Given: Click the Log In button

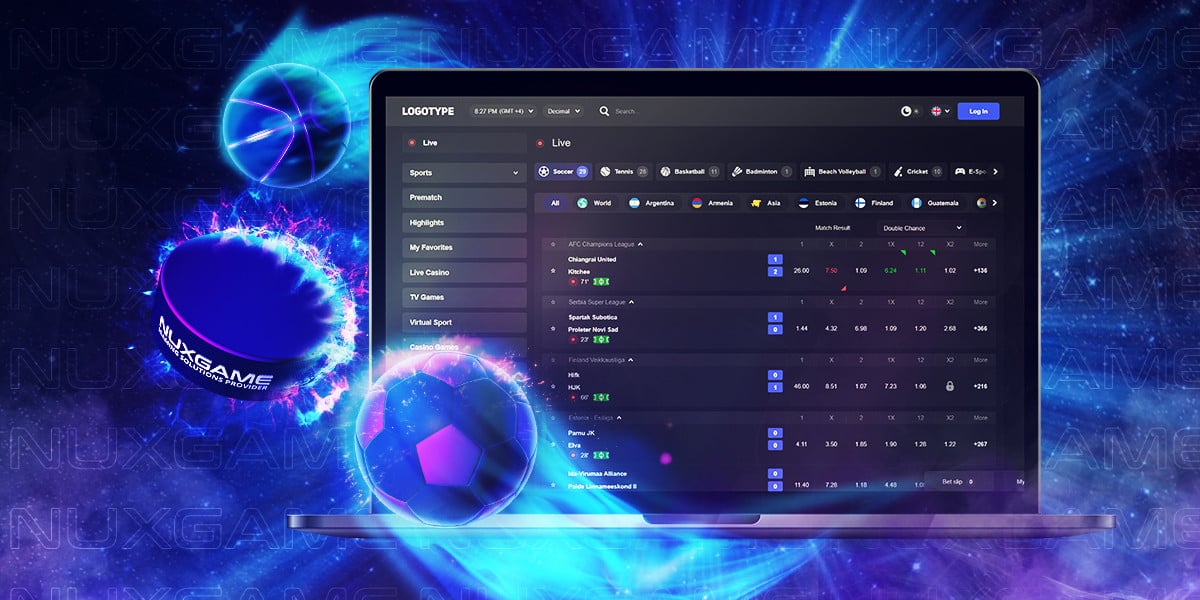Looking at the screenshot, I should (x=978, y=111).
